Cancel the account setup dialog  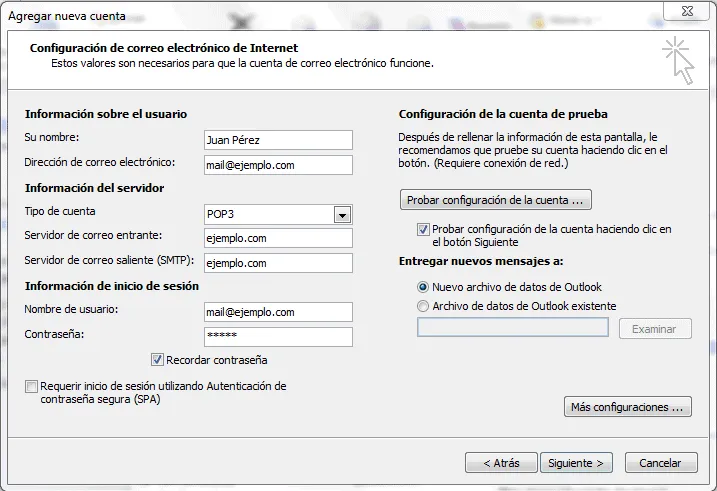[660, 463]
